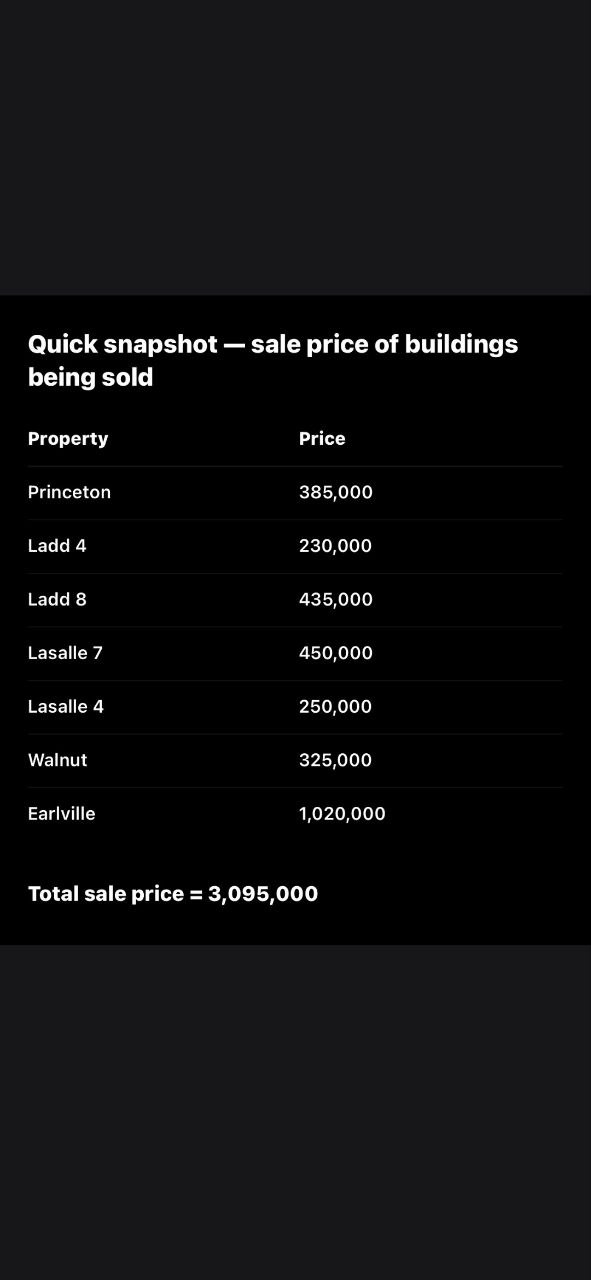The image size is (591, 1280).
Task: Select the Earlville property name
Action: tap(62, 814)
